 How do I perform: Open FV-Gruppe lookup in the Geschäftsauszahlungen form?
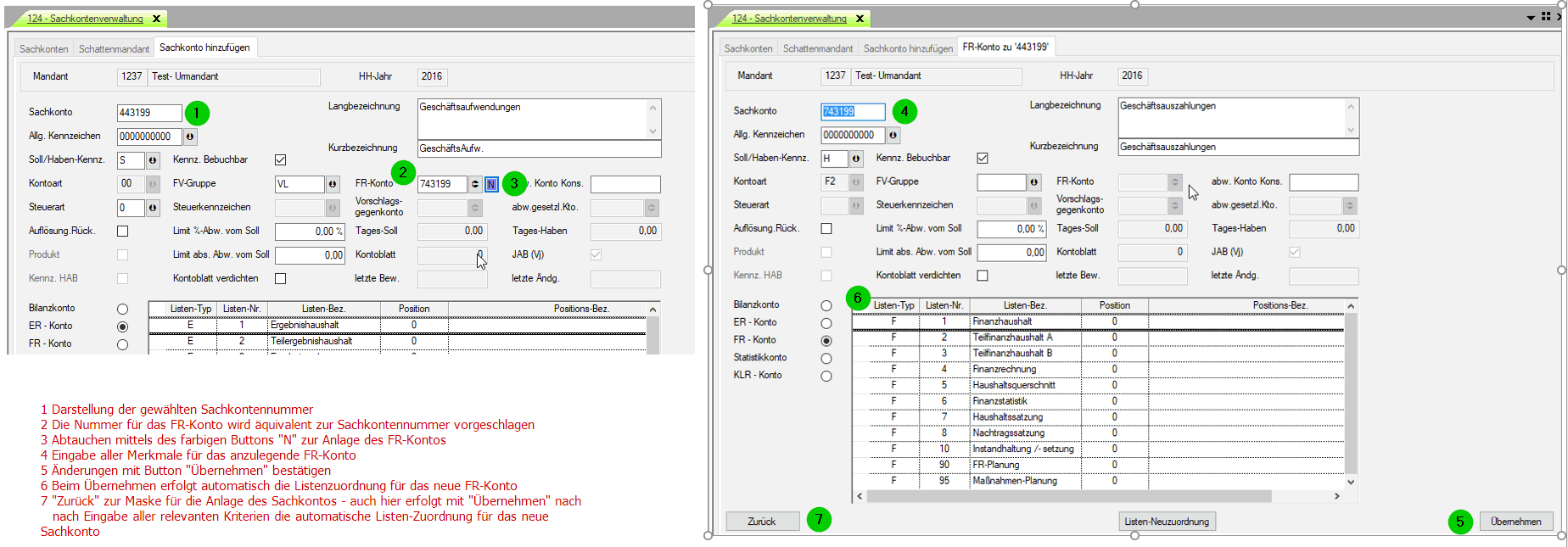point(1034,182)
